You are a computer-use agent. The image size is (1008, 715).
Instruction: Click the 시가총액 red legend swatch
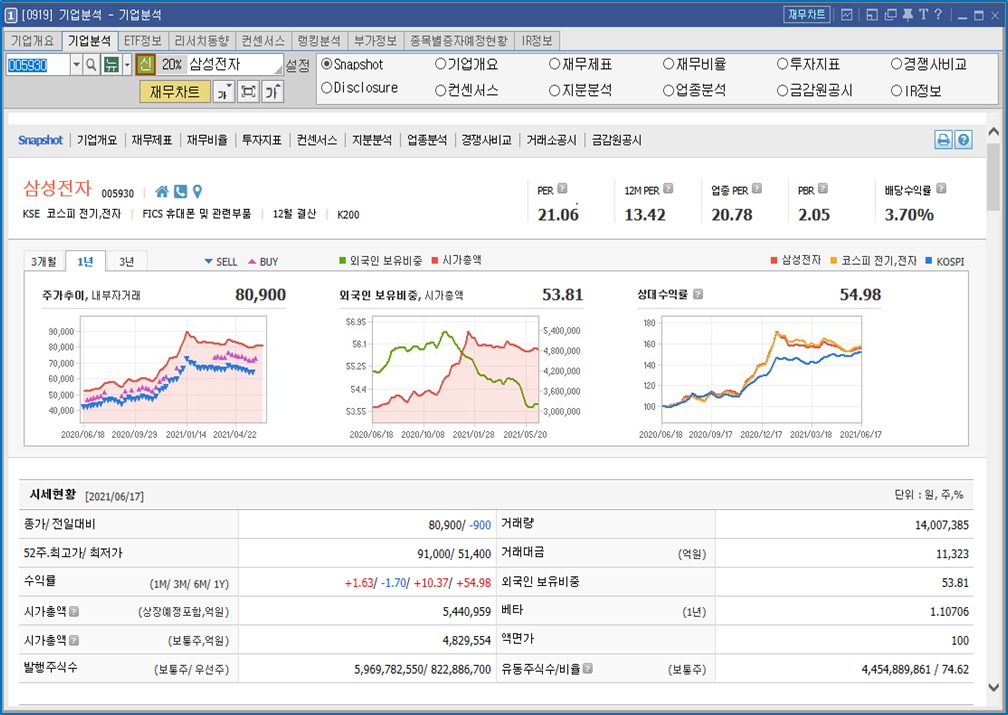pyautogui.click(x=435, y=260)
